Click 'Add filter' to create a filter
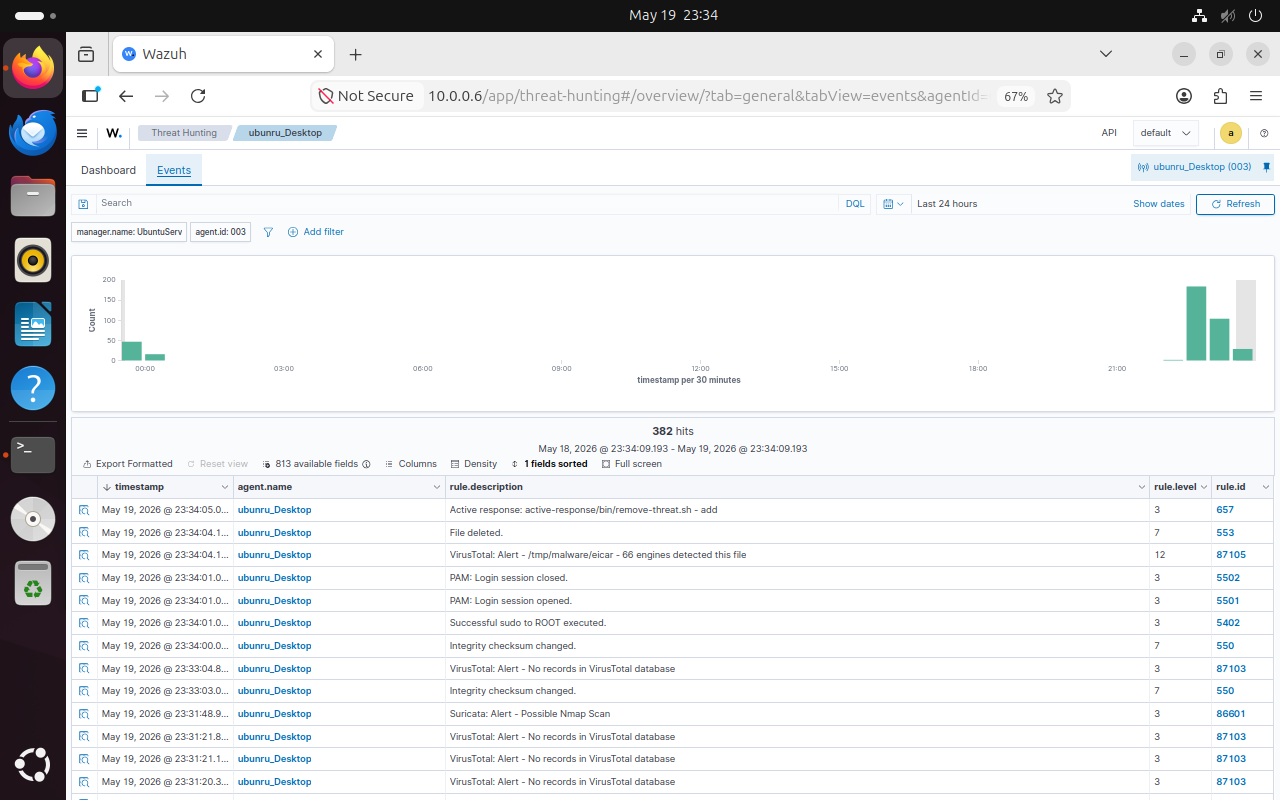Screen dimensions: 1280x800 click(x=316, y=232)
